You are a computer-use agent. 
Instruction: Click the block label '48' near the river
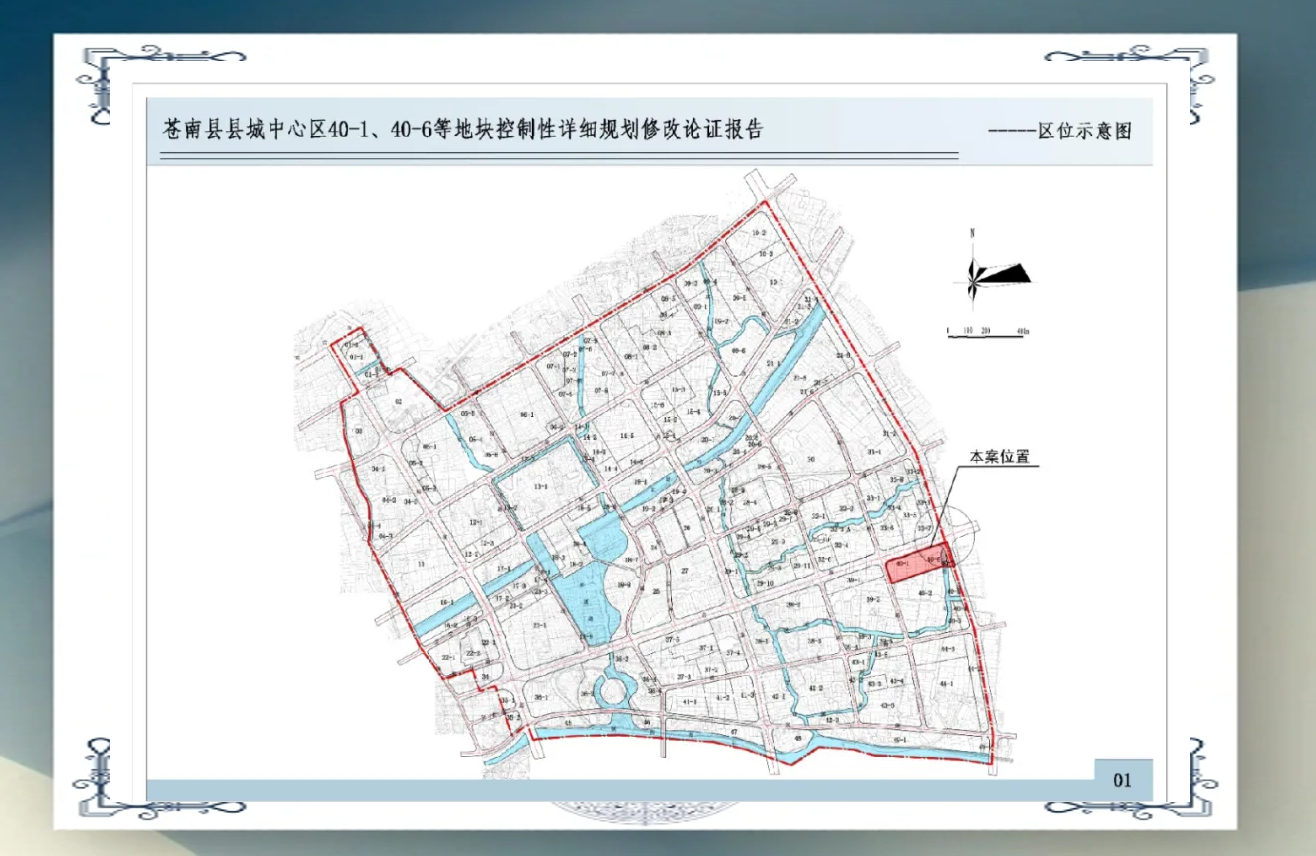pos(797,738)
